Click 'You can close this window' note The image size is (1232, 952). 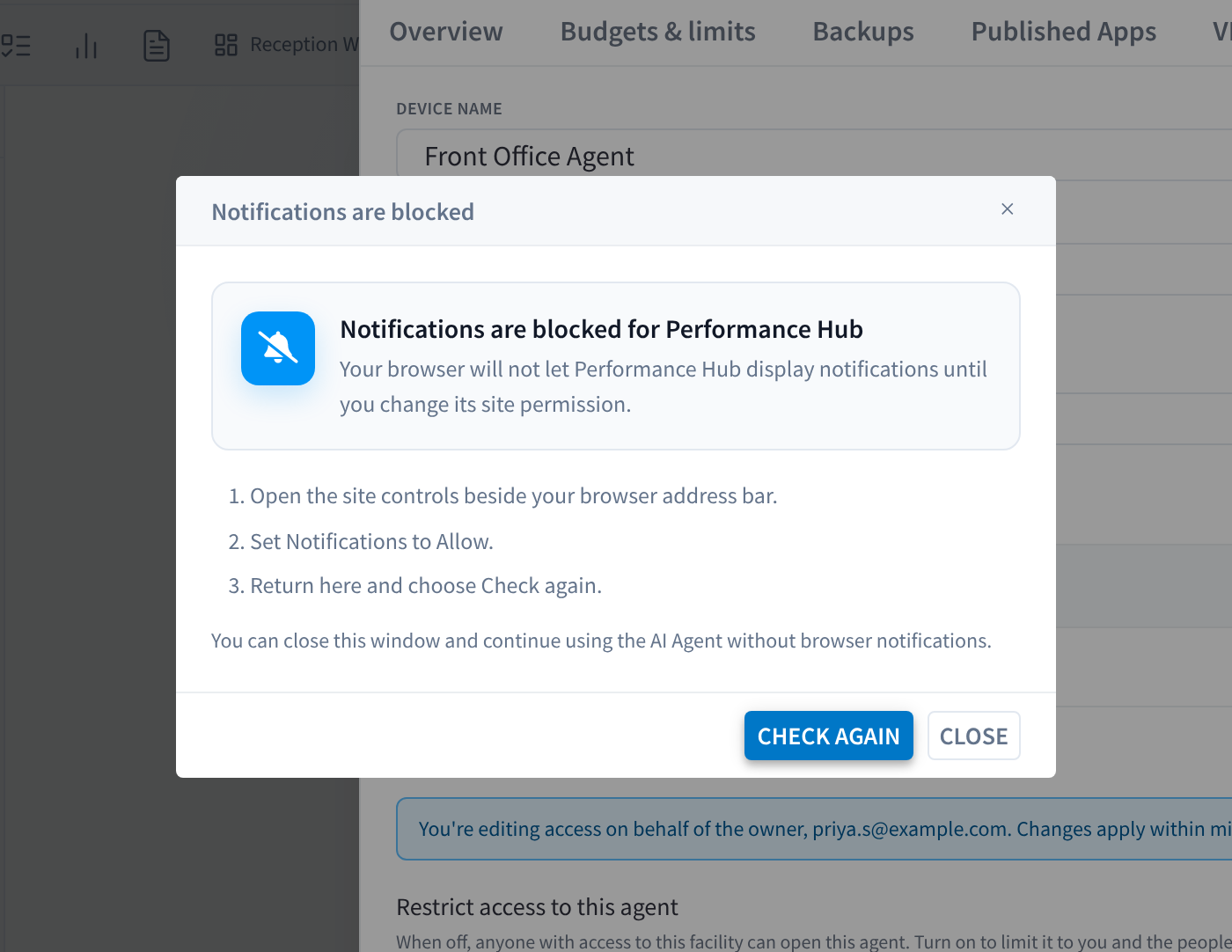coord(601,641)
